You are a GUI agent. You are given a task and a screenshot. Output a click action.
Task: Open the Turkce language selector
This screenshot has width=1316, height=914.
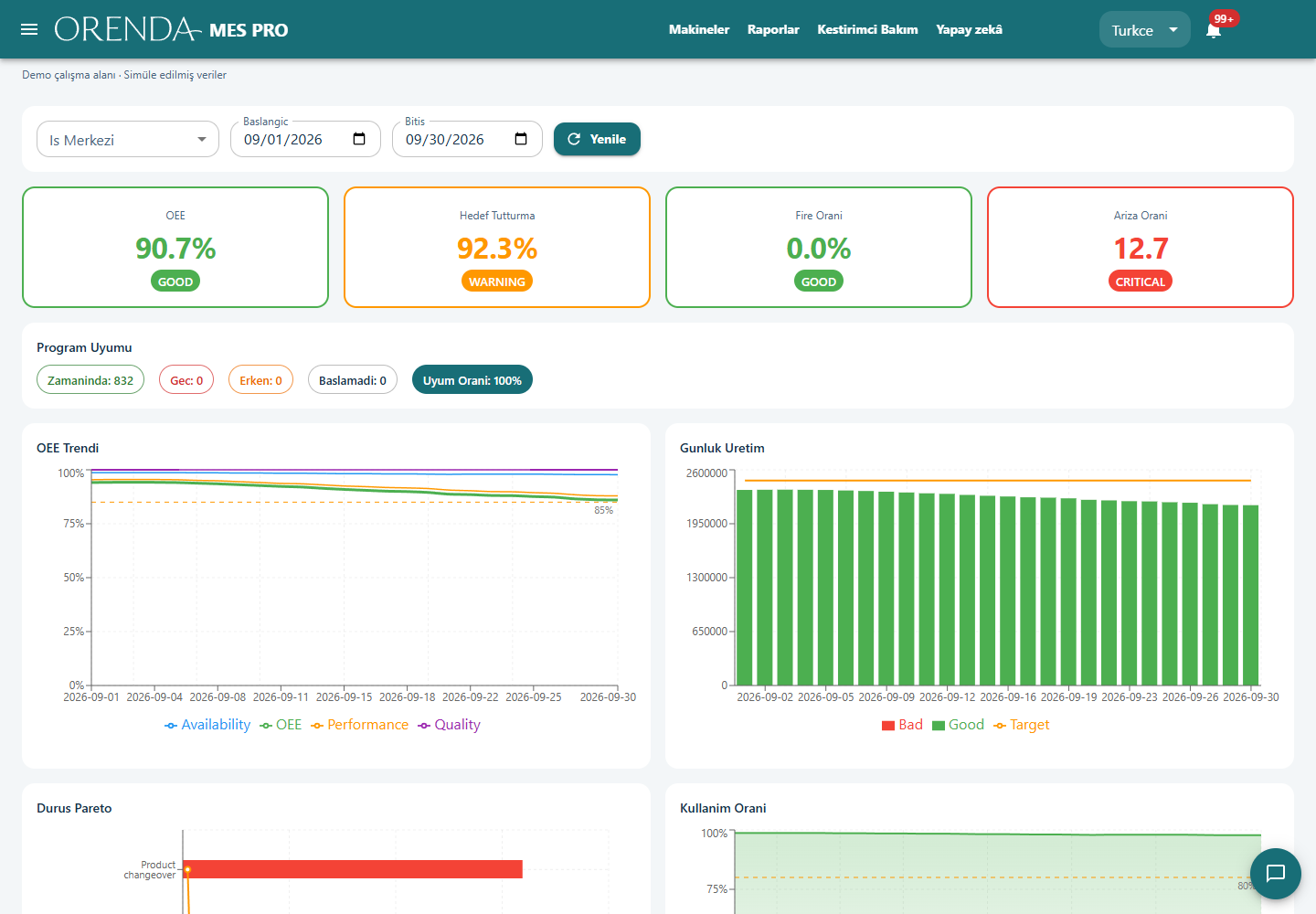coord(1144,30)
